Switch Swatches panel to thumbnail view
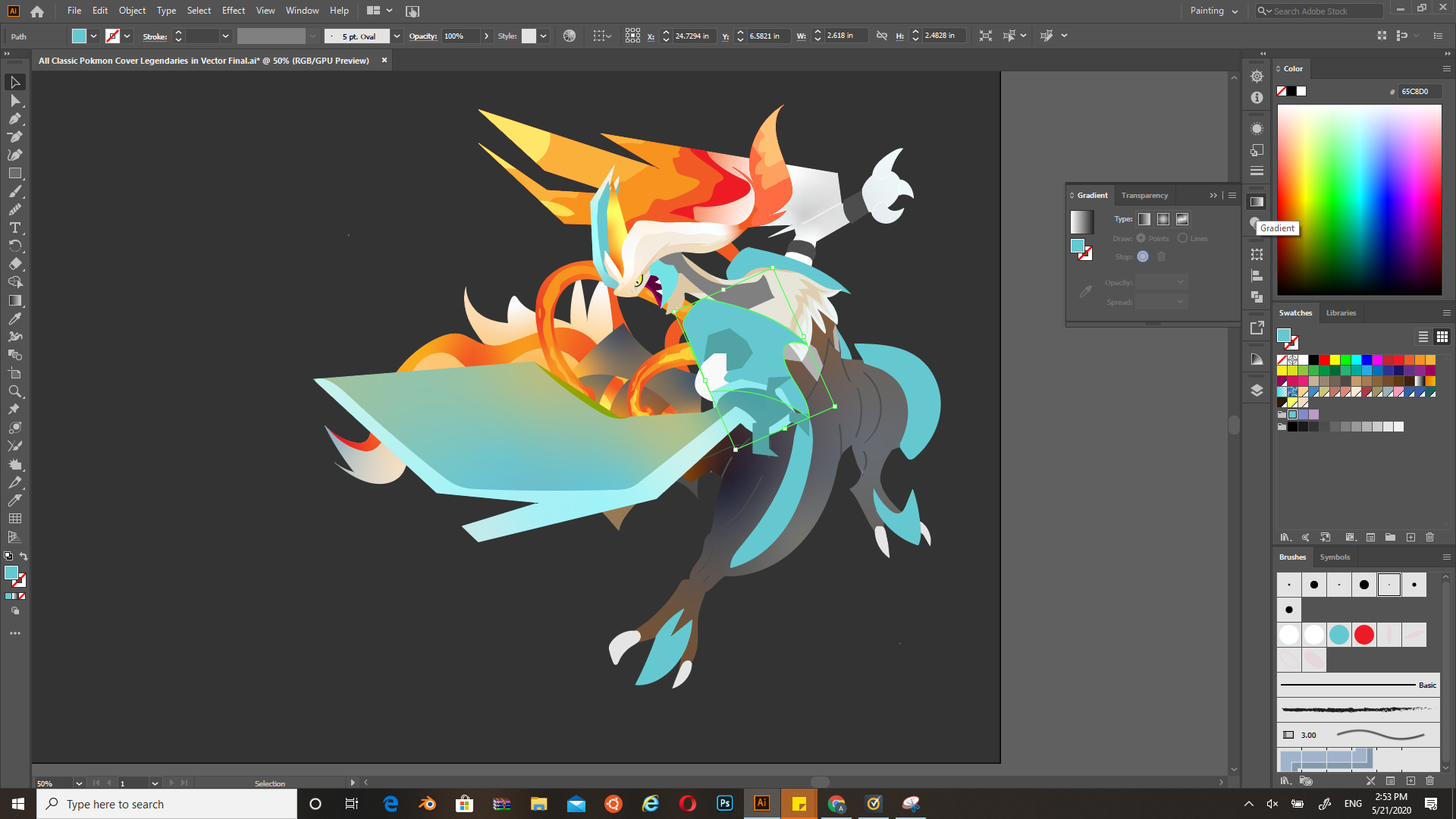Image resolution: width=1456 pixels, height=819 pixels. (1442, 337)
